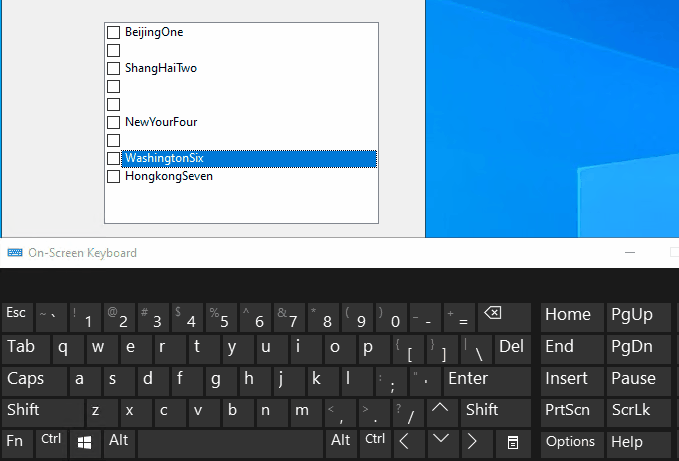Select the BeijingOne list item text

[x=154, y=32]
